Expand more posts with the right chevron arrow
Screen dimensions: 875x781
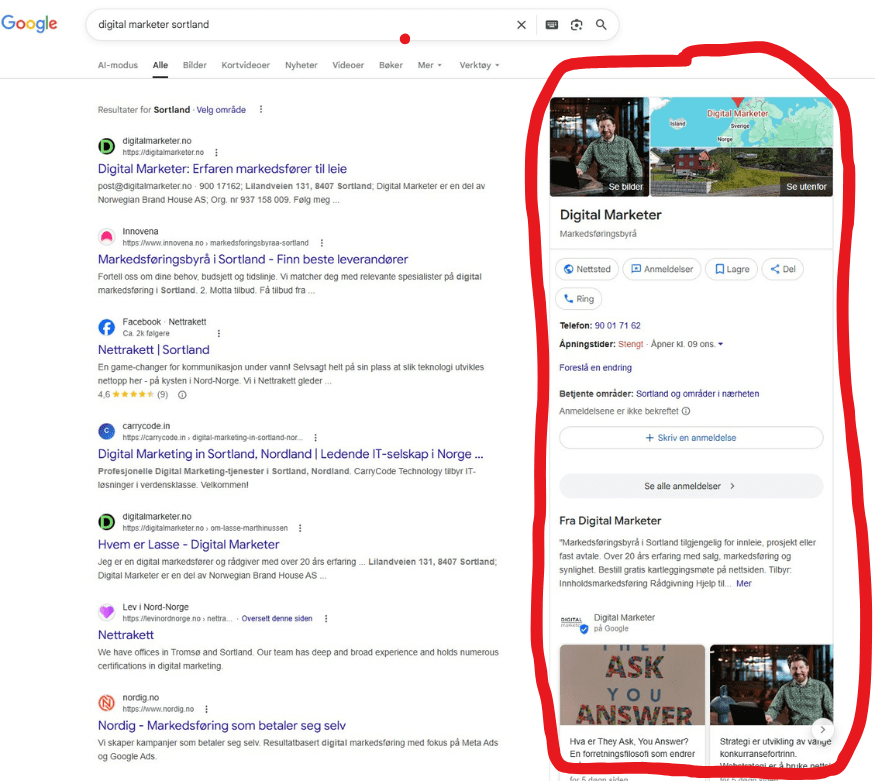coord(822,729)
